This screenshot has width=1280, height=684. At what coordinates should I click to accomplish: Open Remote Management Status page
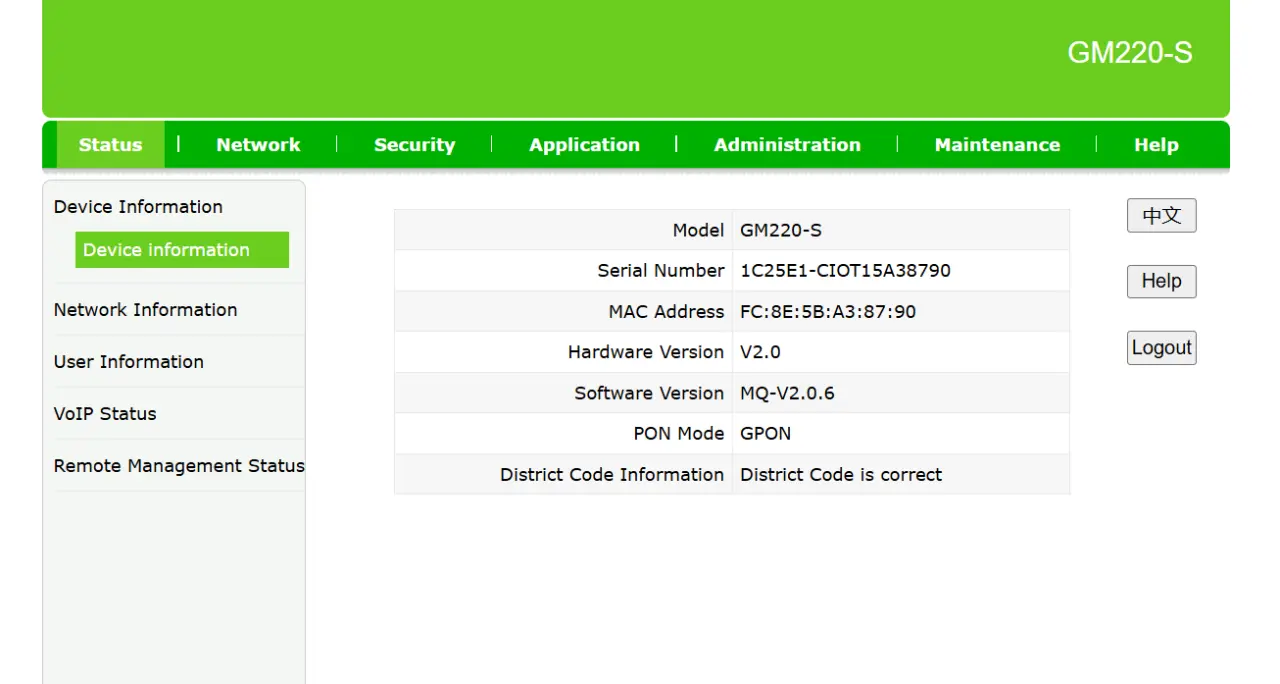pyautogui.click(x=179, y=466)
